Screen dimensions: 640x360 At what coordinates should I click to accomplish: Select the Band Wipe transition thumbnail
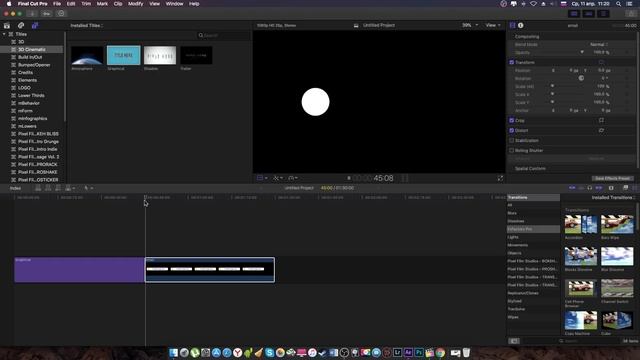click(x=617, y=224)
